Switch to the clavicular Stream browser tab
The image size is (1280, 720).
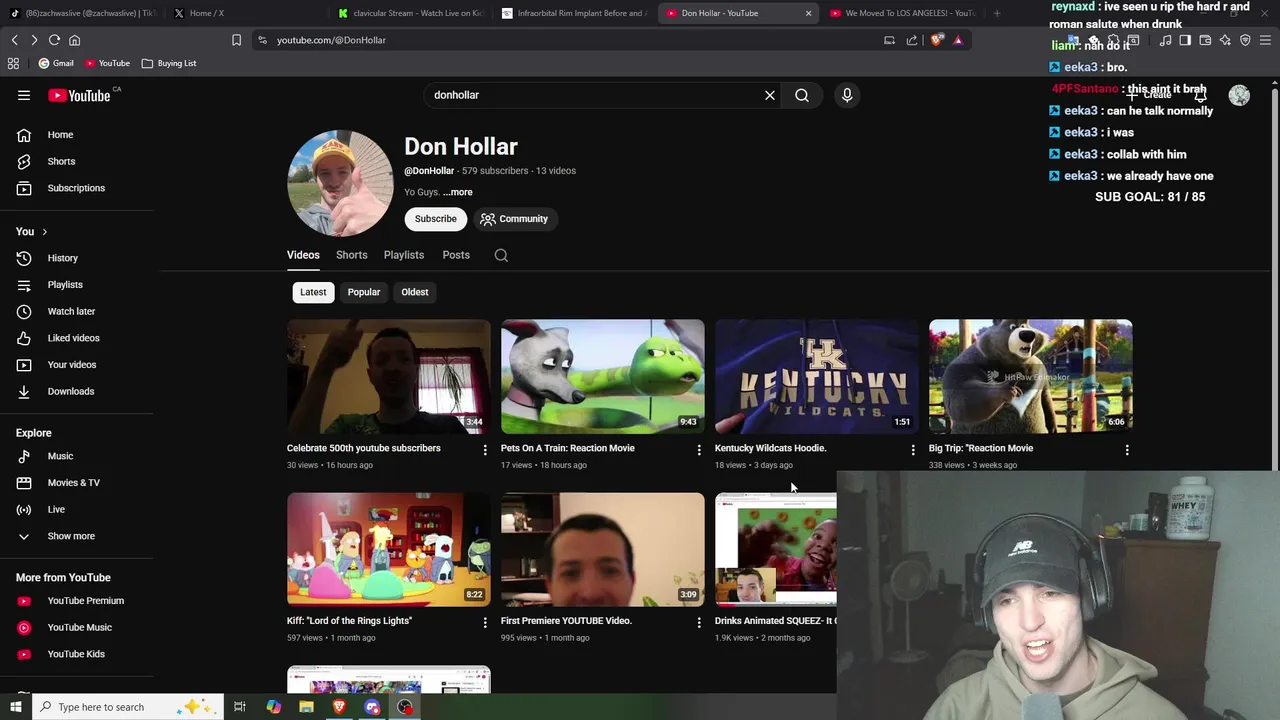click(410, 13)
